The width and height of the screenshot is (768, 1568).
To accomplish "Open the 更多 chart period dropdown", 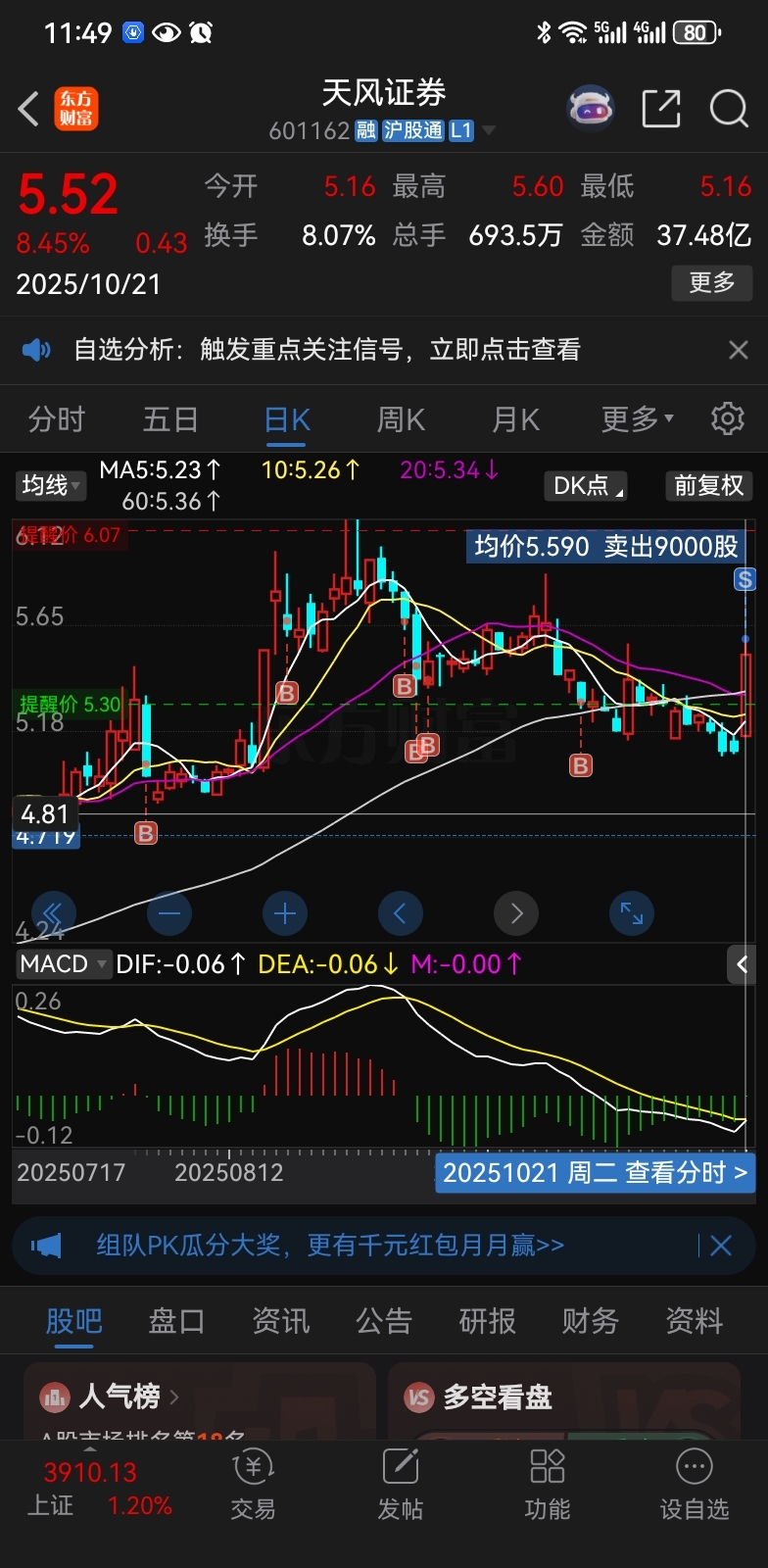I will [x=637, y=419].
